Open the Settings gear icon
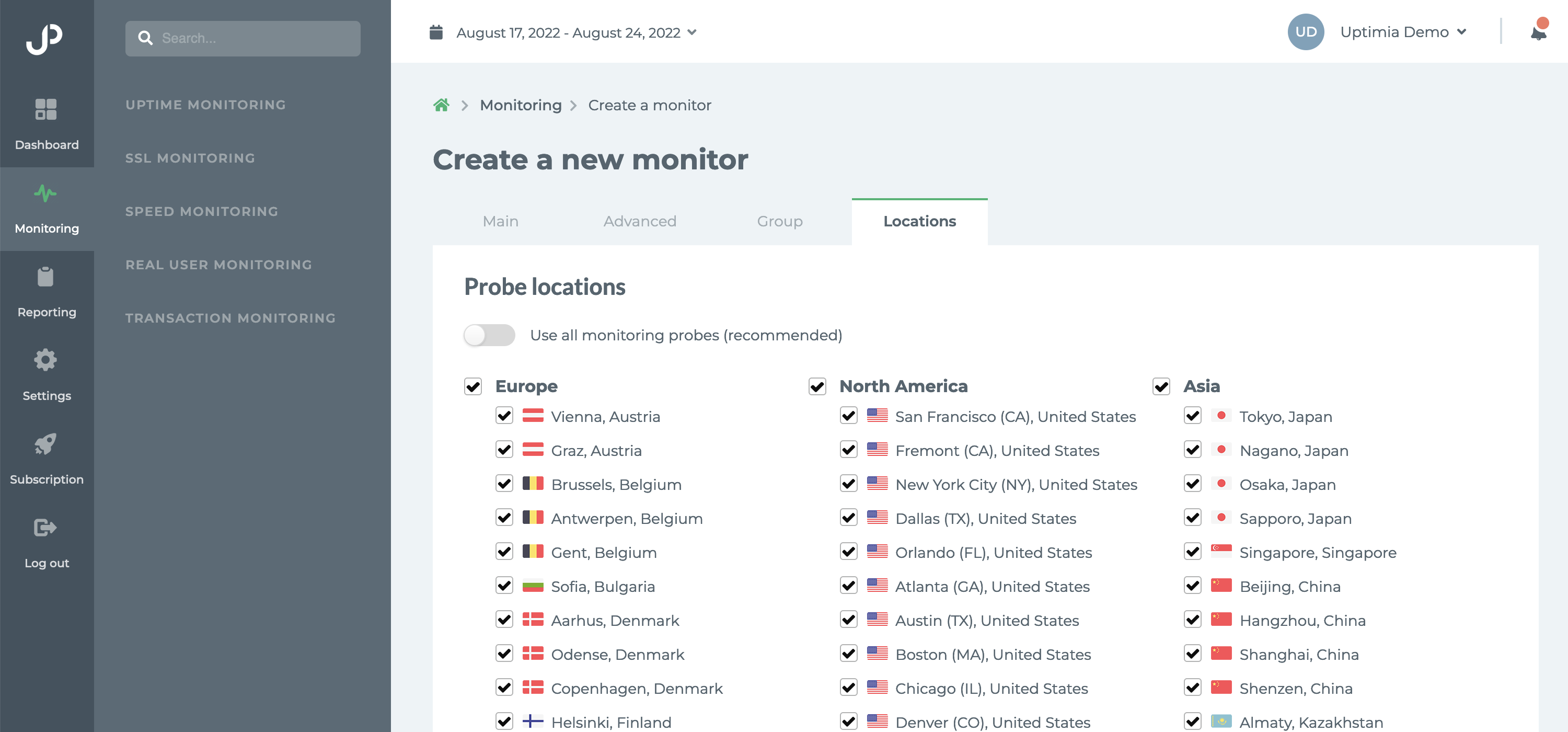1568x732 pixels. pyautogui.click(x=45, y=360)
